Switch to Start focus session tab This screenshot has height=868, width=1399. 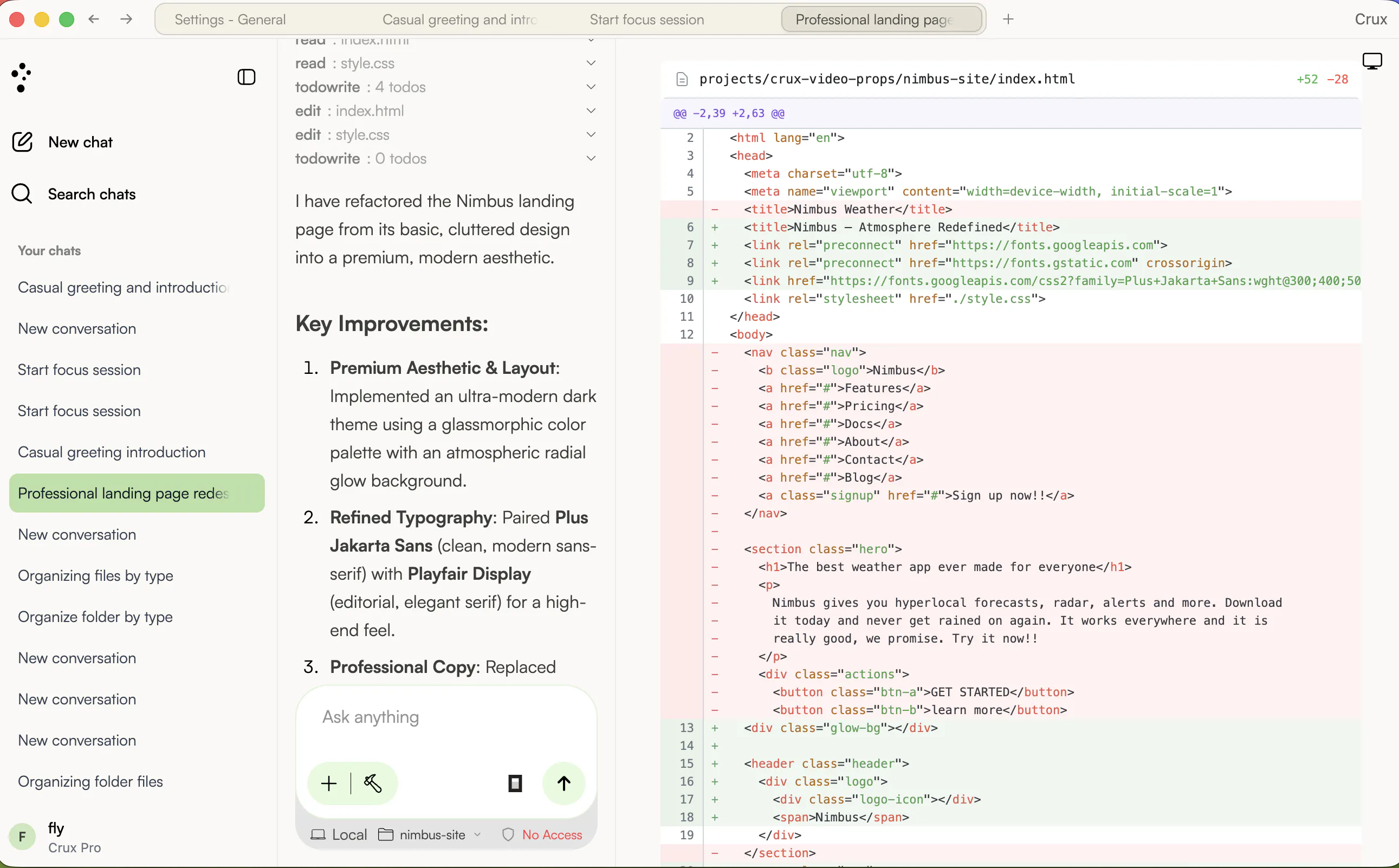[x=646, y=20]
